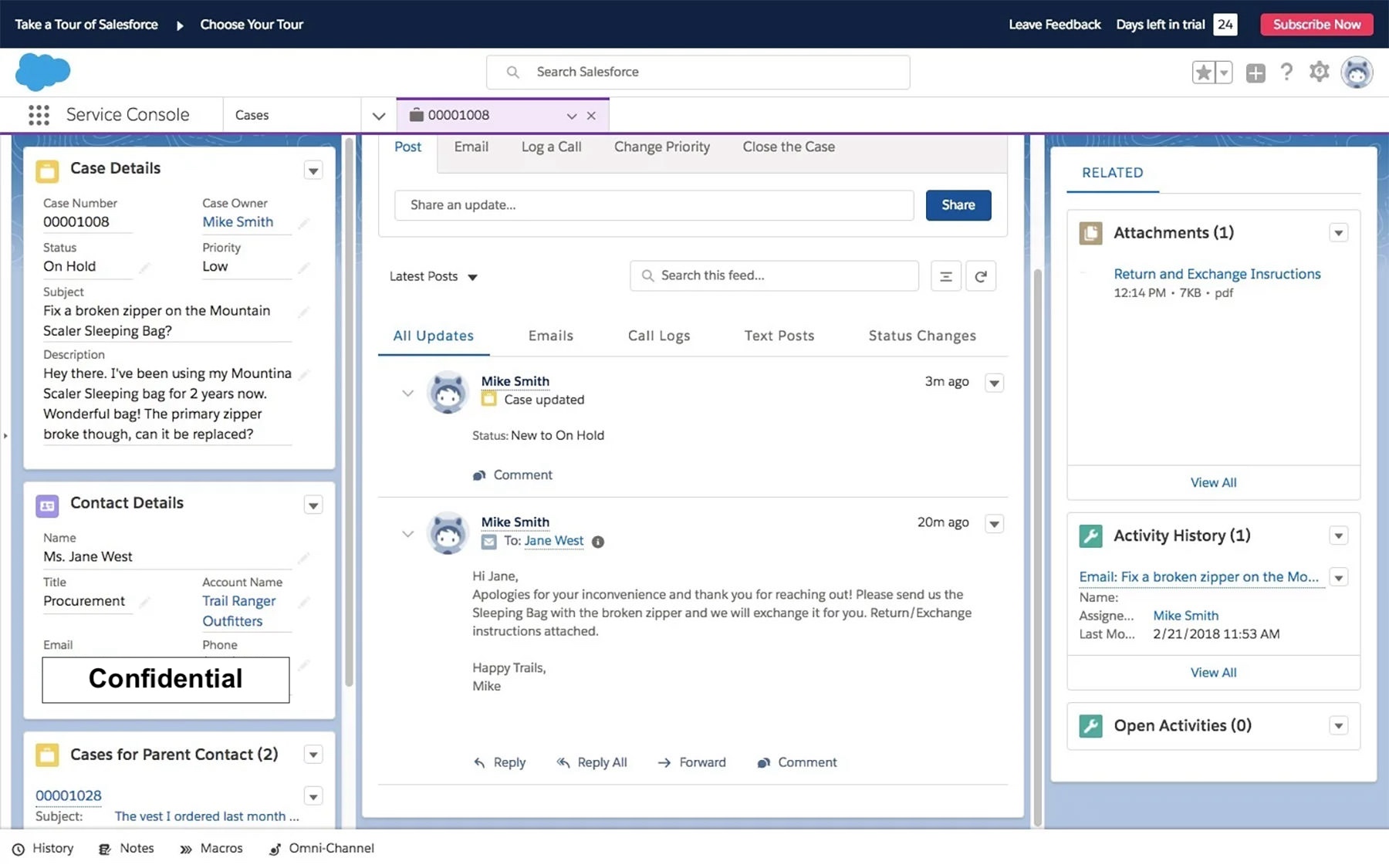Collapse the Case updated feed item

pos(407,393)
